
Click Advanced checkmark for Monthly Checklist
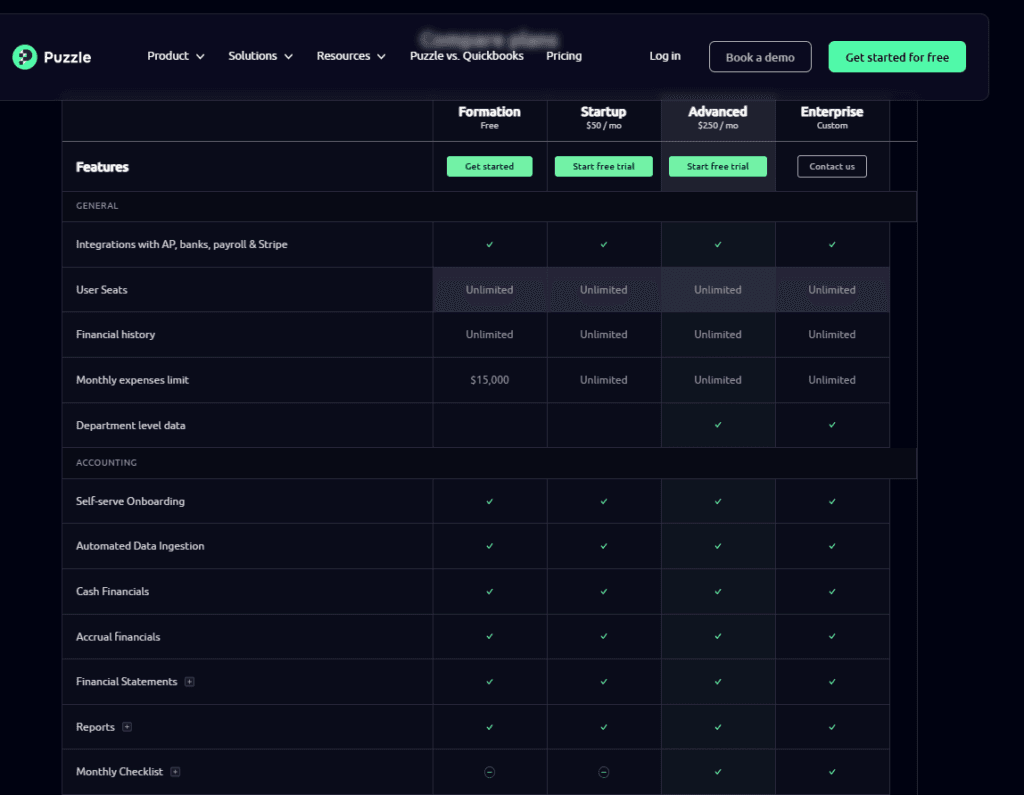pyautogui.click(x=718, y=772)
